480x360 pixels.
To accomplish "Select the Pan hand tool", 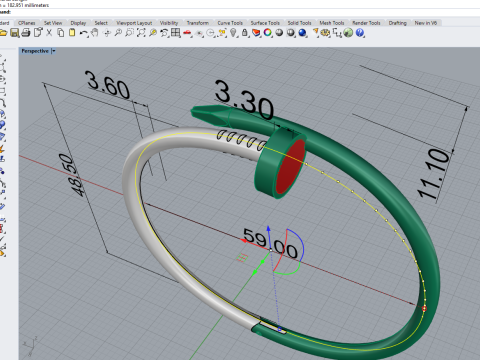I will click(x=95, y=33).
